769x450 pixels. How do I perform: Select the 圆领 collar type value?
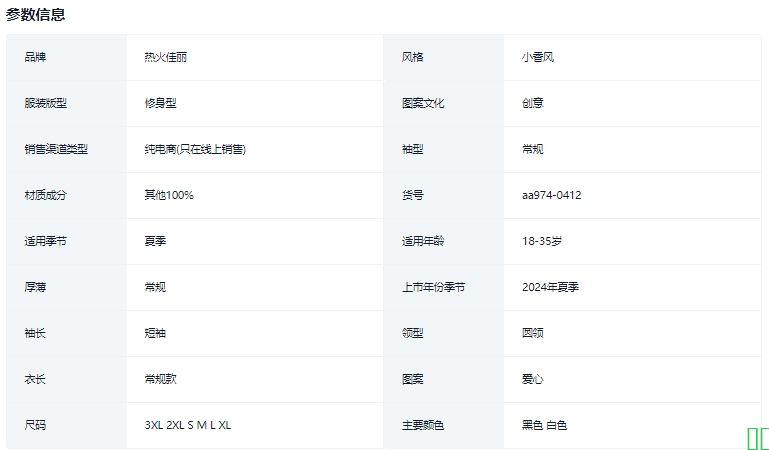[x=533, y=333]
